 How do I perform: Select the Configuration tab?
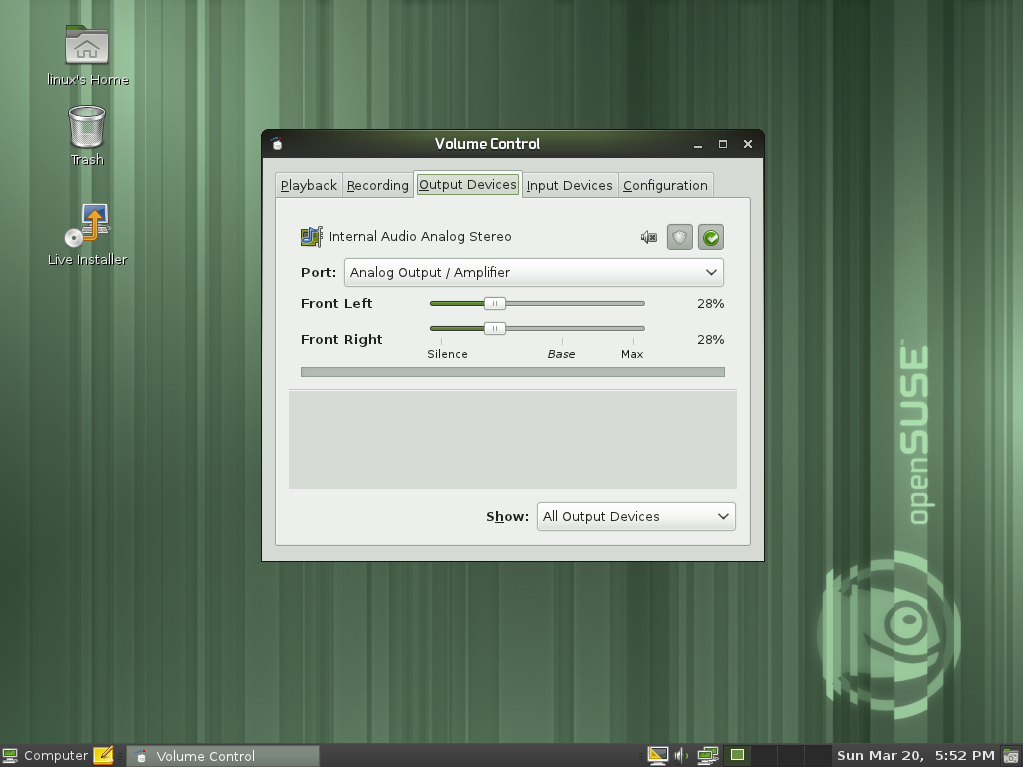[x=665, y=185]
